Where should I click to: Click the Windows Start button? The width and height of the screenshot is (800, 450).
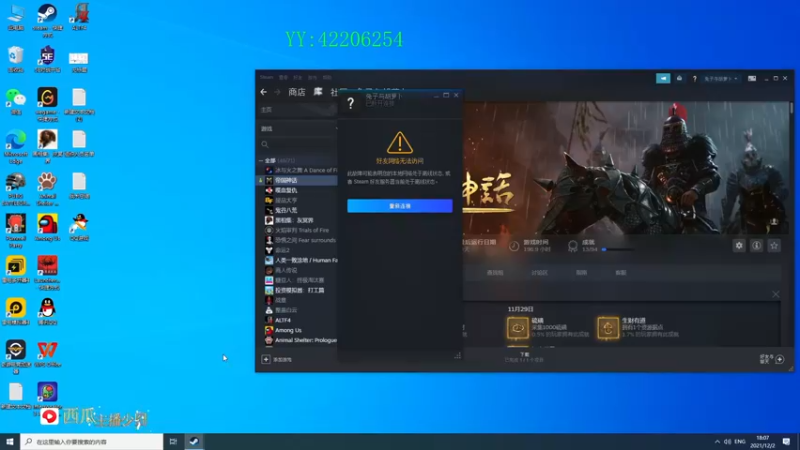10,441
